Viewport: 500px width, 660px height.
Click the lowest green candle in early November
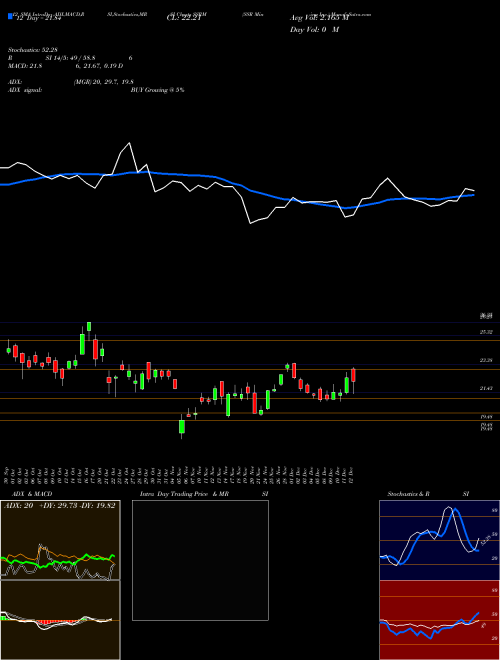182,426
